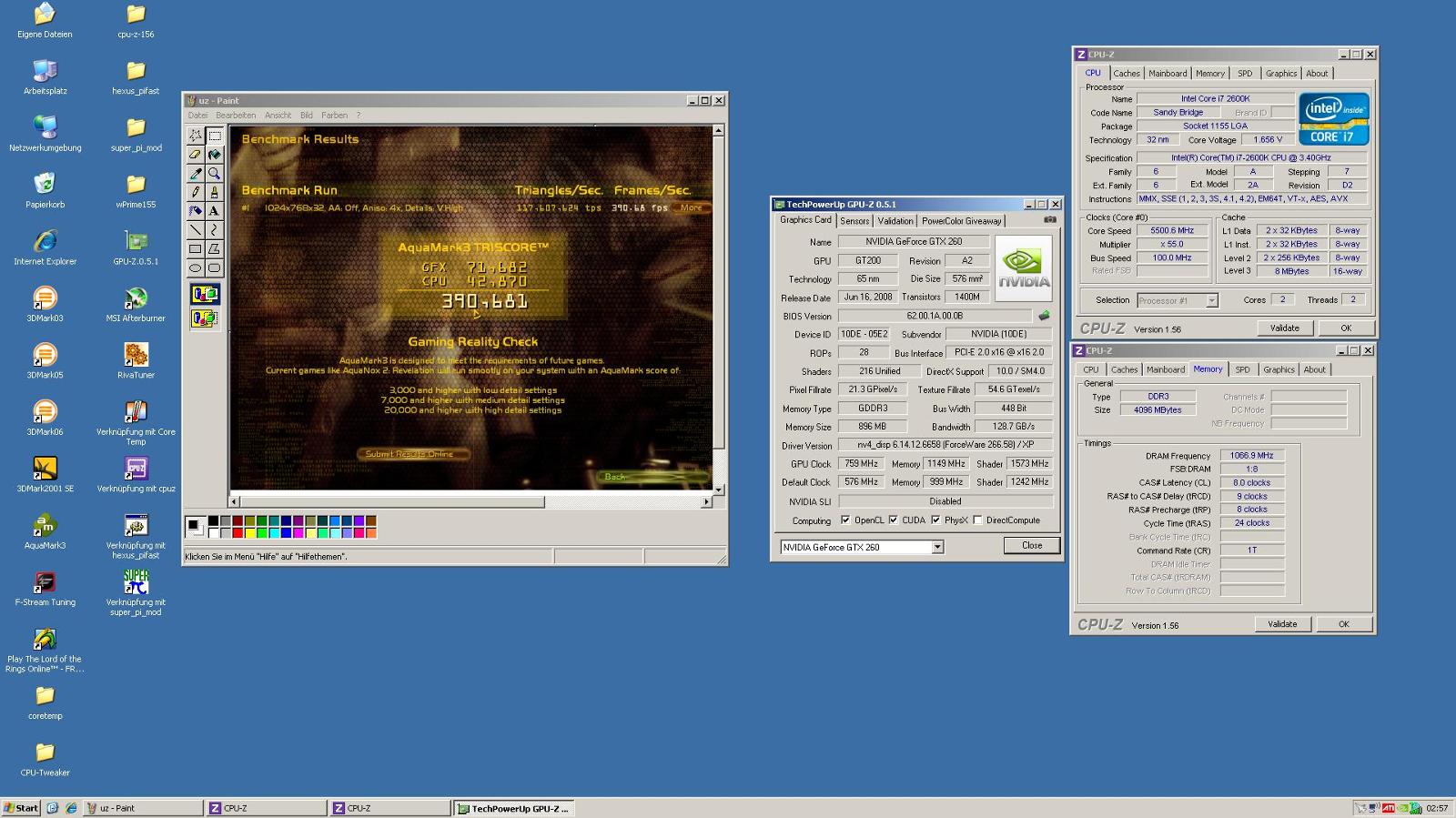This screenshot has height=818, width=1456.
Task: Select the F-Stream Tuning desktop icon
Action: pos(45,588)
